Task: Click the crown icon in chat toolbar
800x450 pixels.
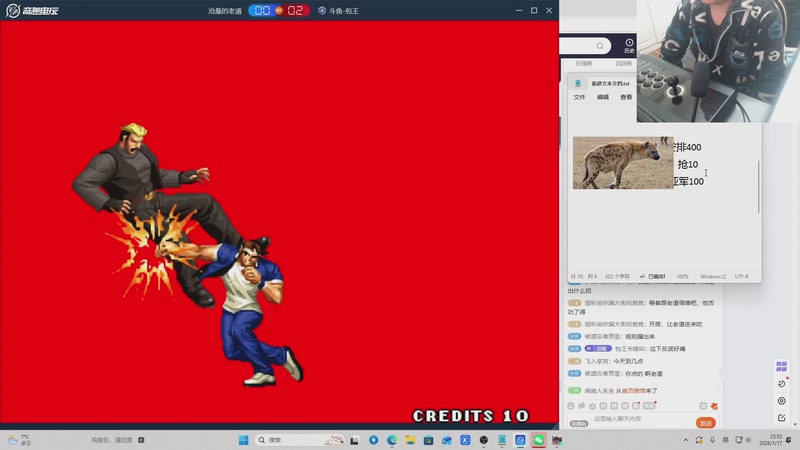Action: (592, 406)
